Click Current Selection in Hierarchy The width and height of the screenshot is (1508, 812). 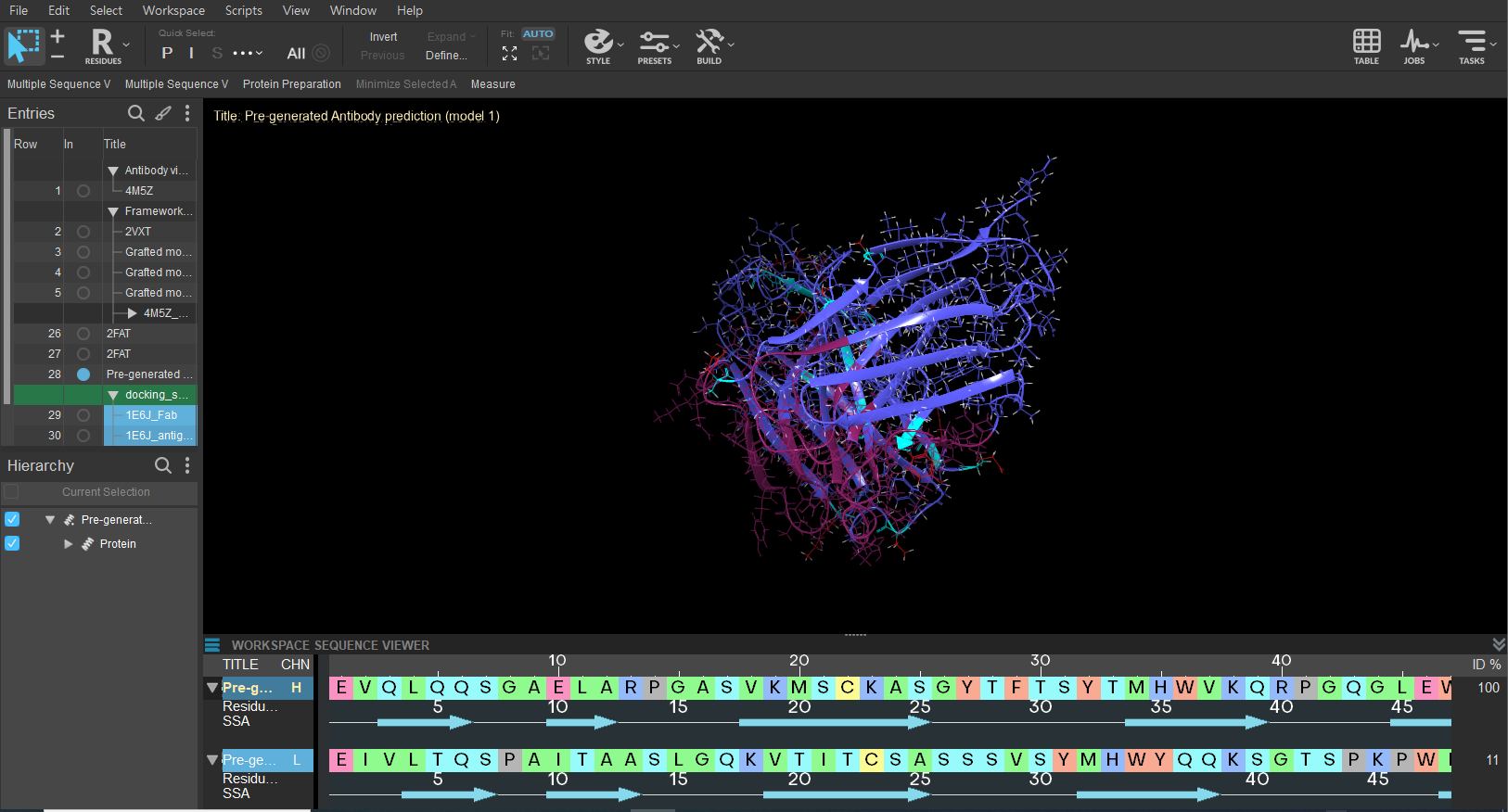pyautogui.click(x=106, y=492)
